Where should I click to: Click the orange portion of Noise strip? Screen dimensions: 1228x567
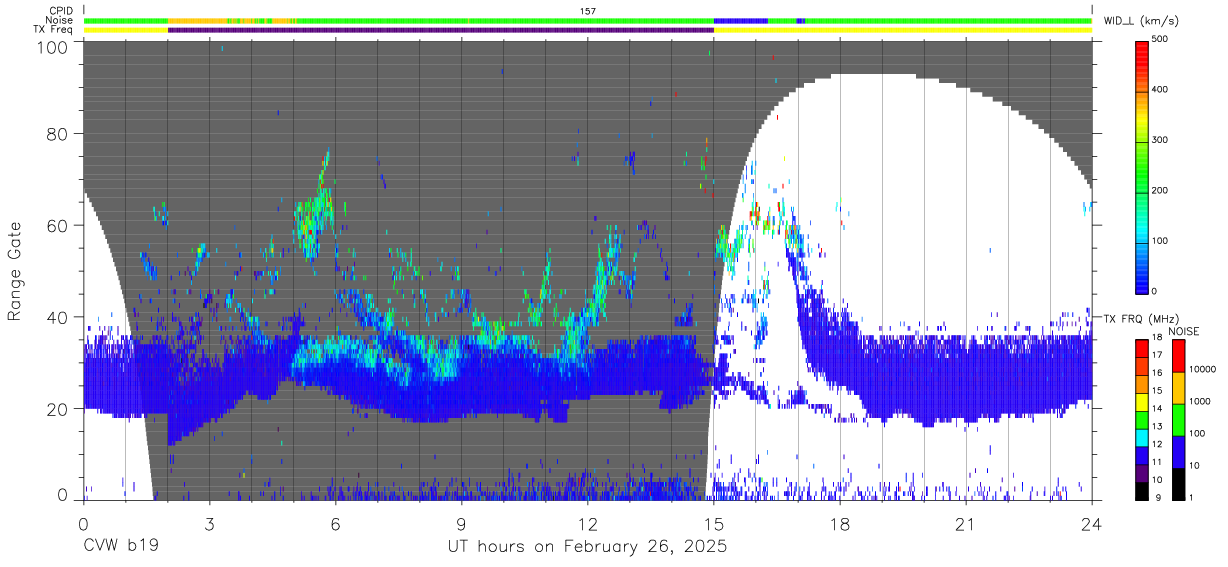pos(196,20)
